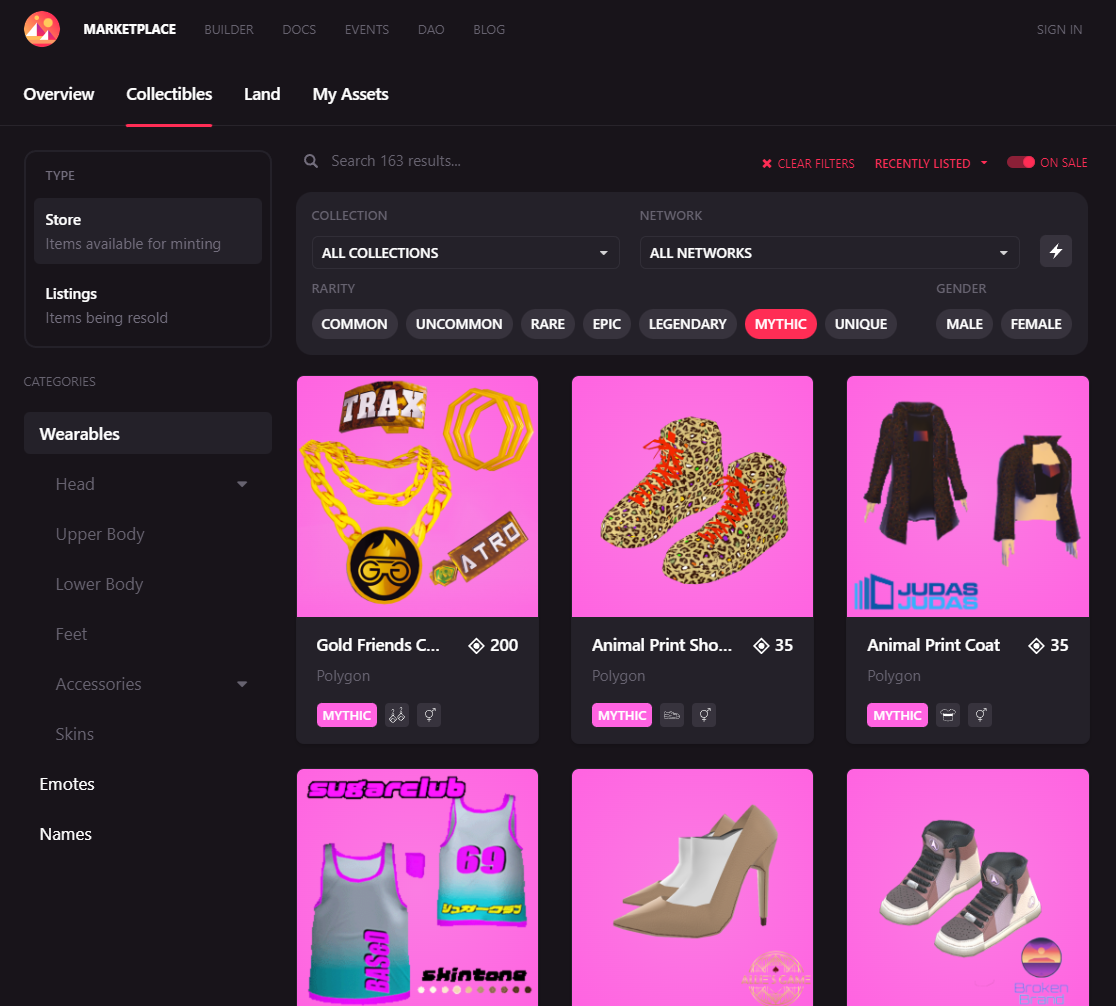Open the sugarclub tank top thumbnail
The image size is (1116, 1006).
click(417, 887)
